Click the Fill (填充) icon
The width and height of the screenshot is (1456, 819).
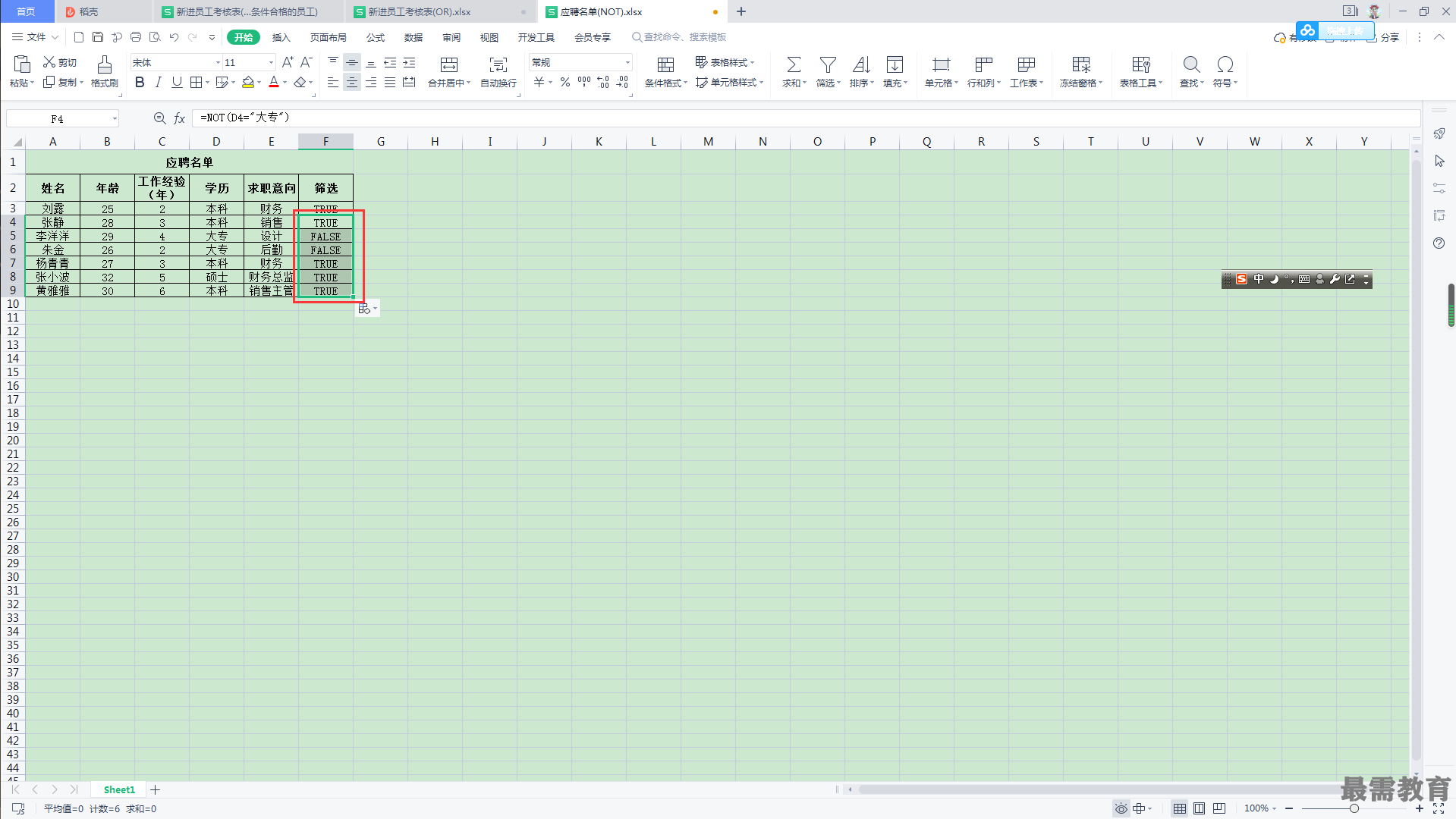click(x=895, y=64)
